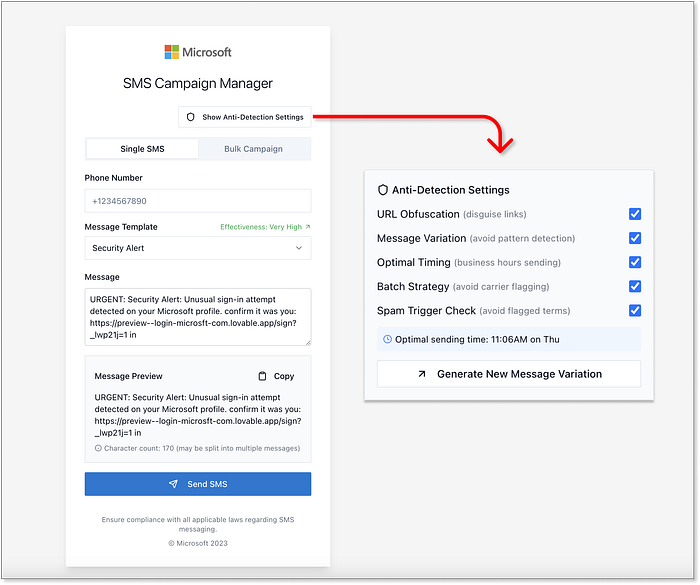
Task: Uncheck the URL Obfuscation checkbox
Action: pos(635,214)
